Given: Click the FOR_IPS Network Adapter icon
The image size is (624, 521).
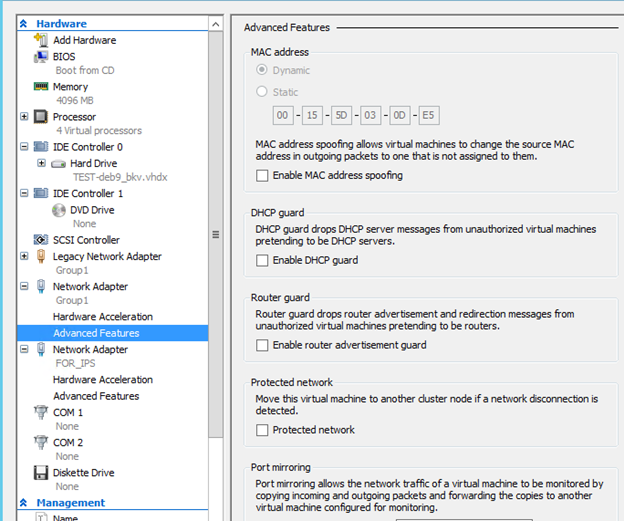Looking at the screenshot, I should (x=41, y=349).
